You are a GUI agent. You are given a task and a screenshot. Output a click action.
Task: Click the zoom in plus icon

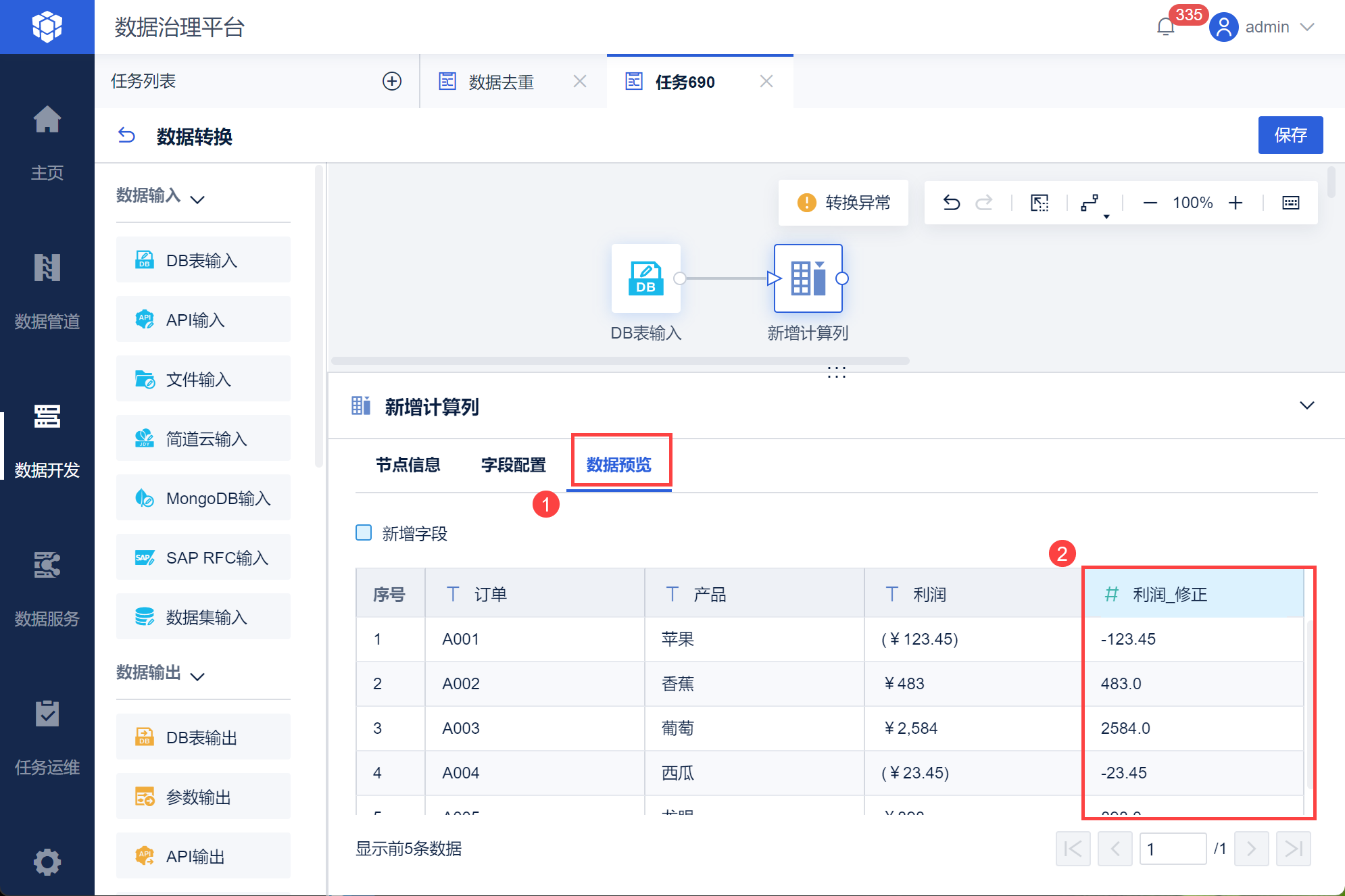click(1236, 203)
